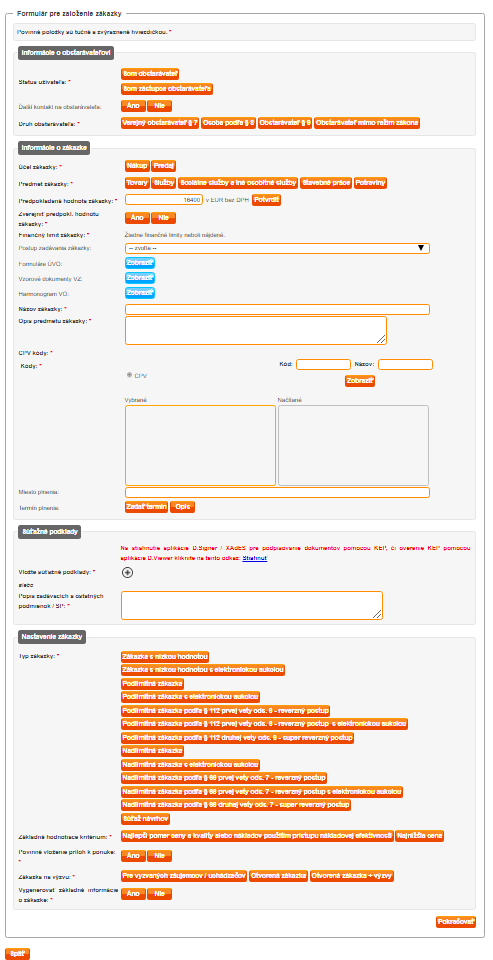
Task: Open the Stiahnuť download link
Action: (254, 558)
